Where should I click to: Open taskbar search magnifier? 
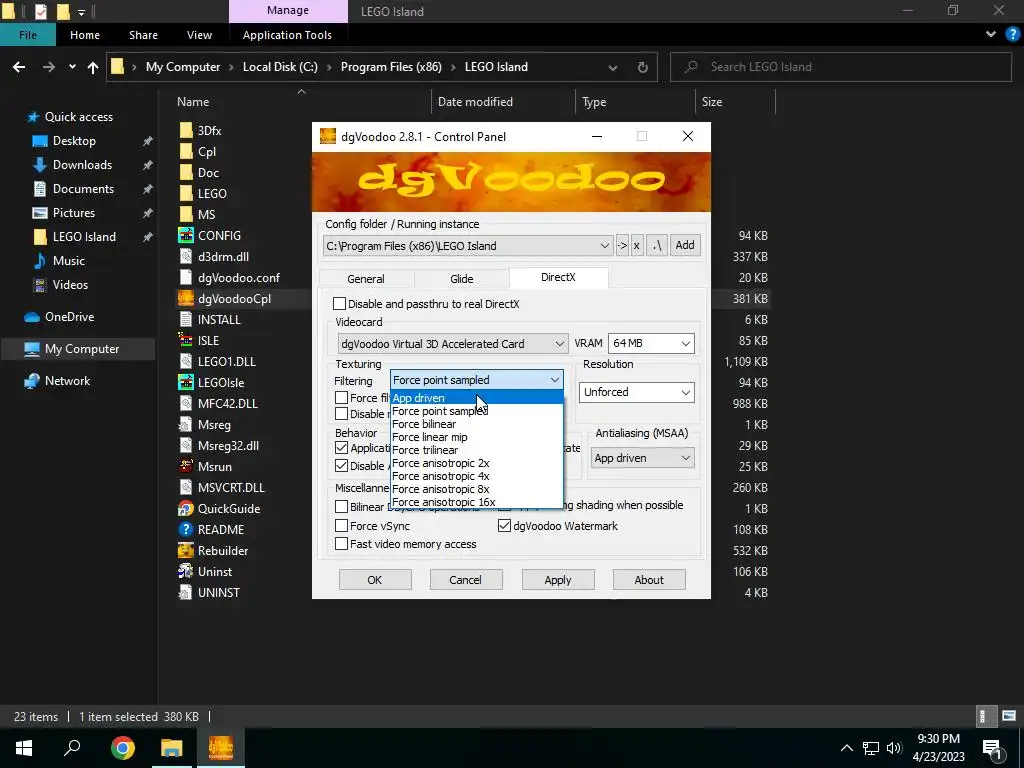point(72,748)
